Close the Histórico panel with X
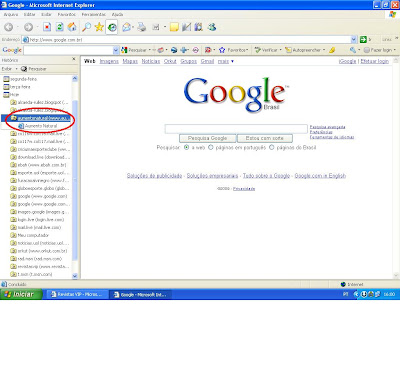The height and width of the screenshot is (374, 400). click(x=74, y=59)
